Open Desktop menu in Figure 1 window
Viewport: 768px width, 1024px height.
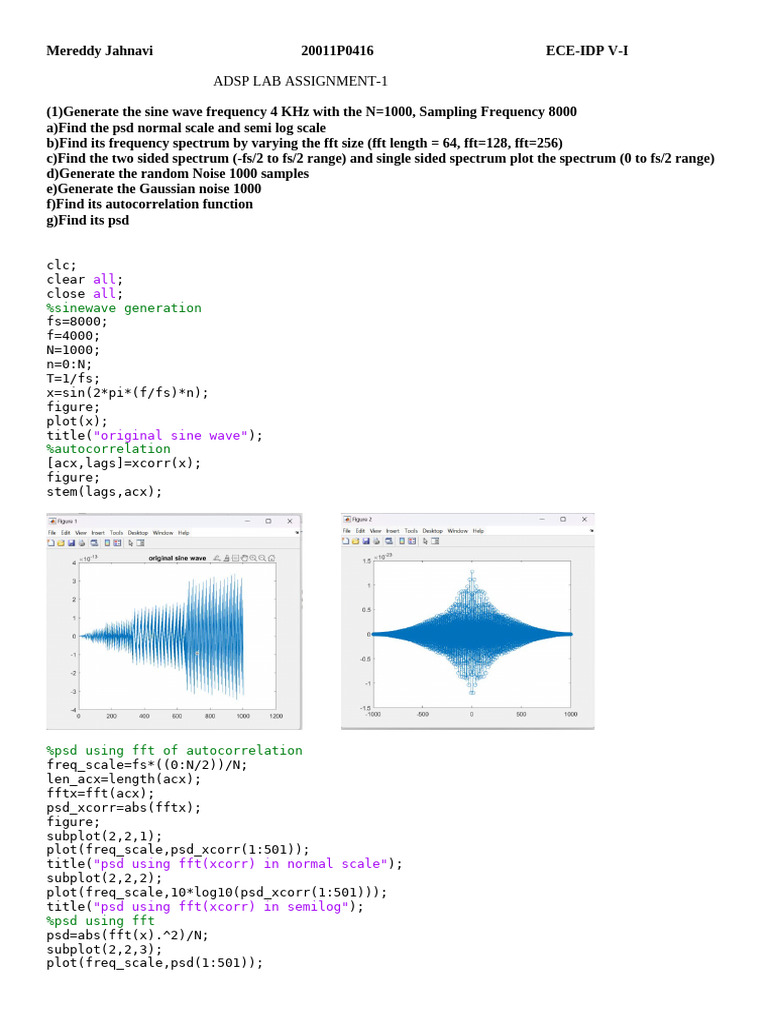[x=138, y=533]
